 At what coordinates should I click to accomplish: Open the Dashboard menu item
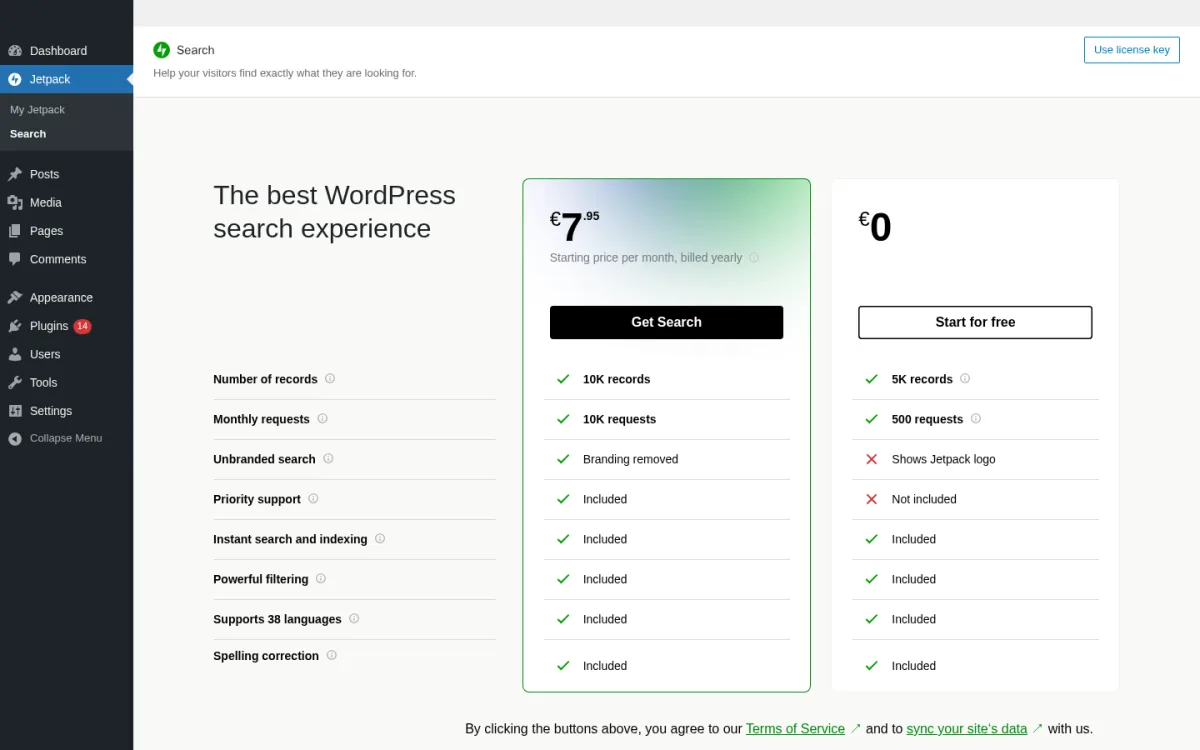66,51
